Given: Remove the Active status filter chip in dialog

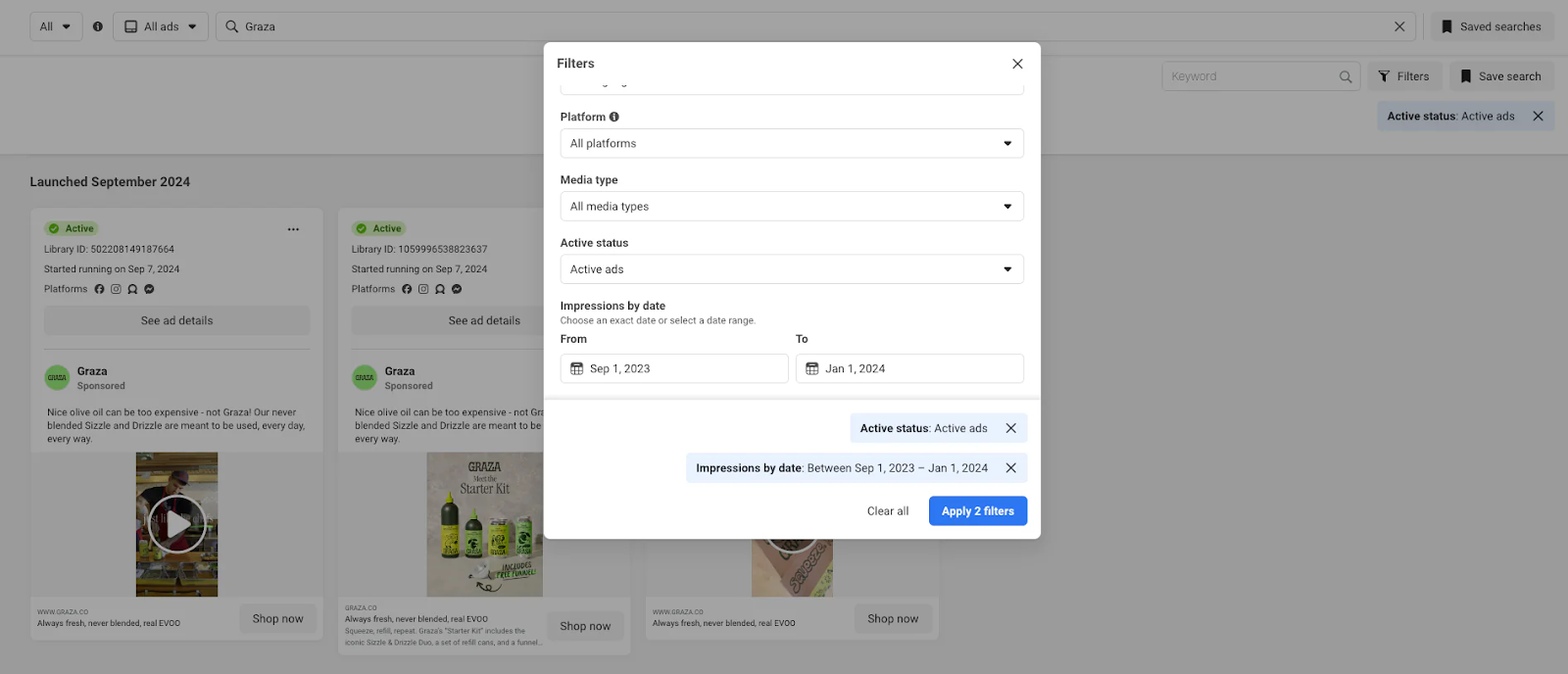Looking at the screenshot, I should click(x=1011, y=428).
